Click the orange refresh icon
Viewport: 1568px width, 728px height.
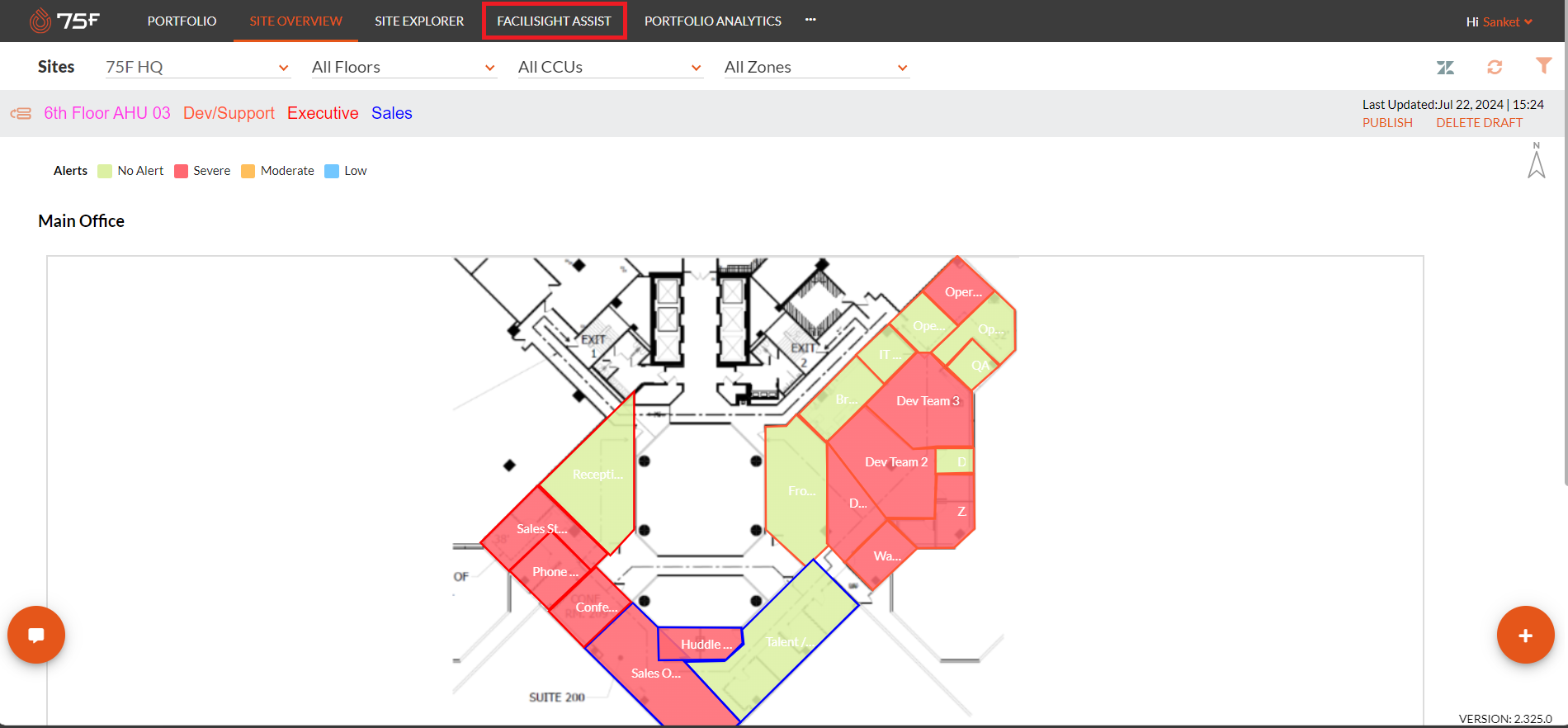pyautogui.click(x=1495, y=68)
